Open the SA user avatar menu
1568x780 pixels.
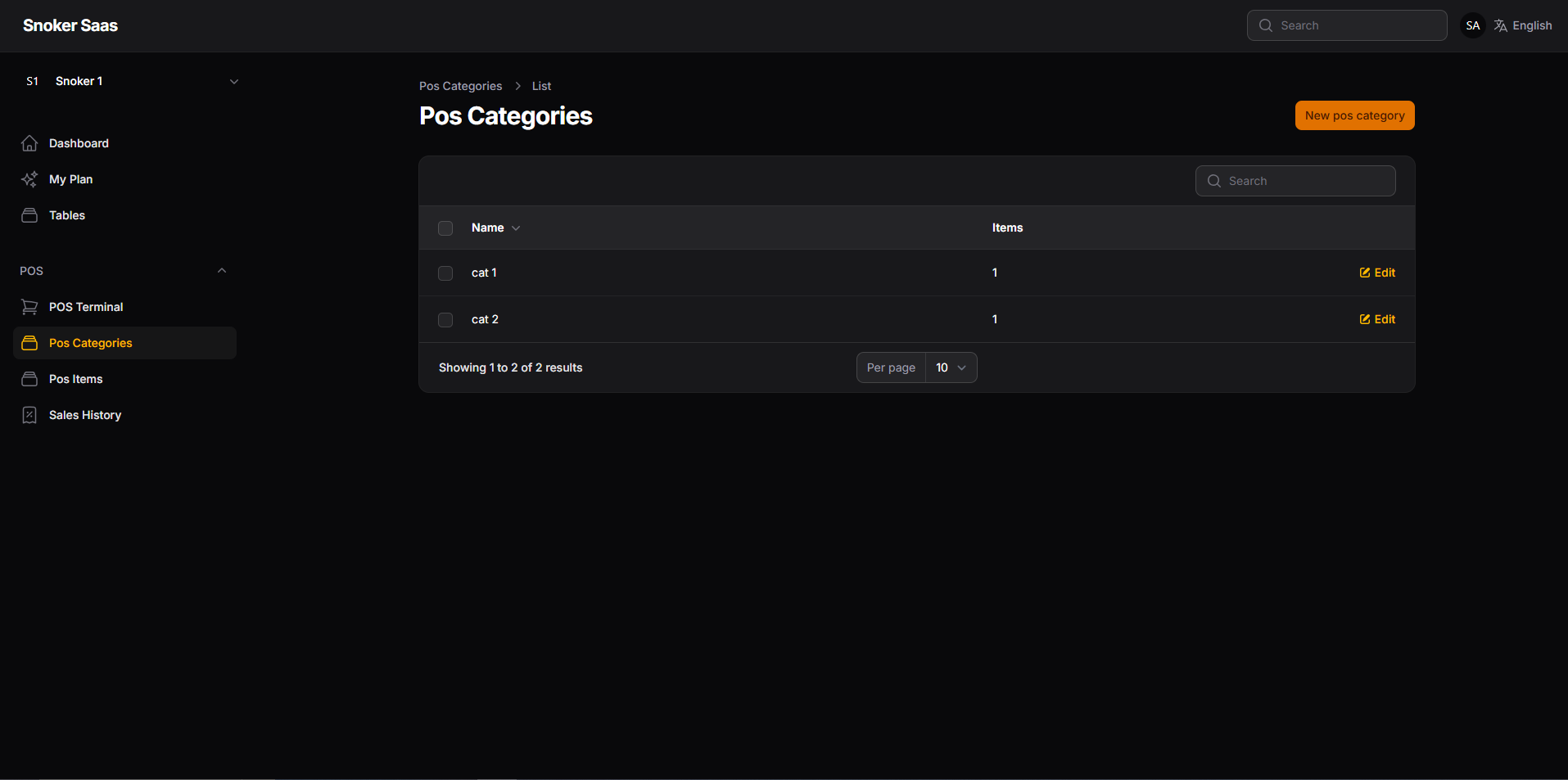pos(1472,25)
